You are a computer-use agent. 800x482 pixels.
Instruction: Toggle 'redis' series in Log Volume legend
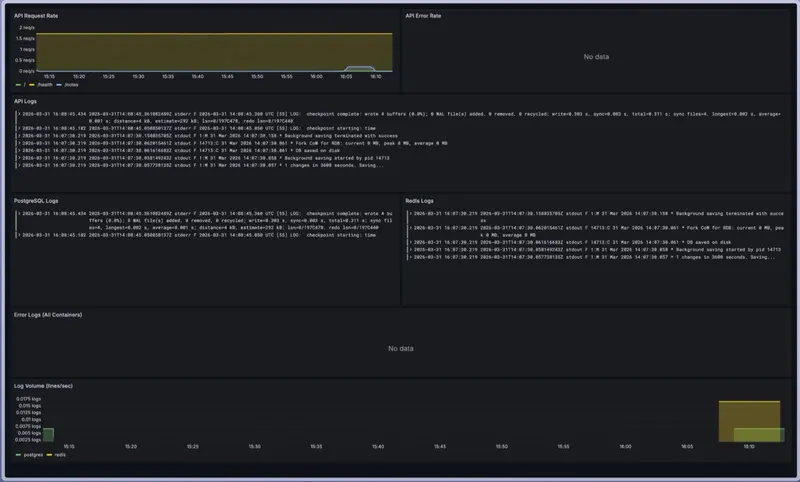pyautogui.click(x=60, y=454)
